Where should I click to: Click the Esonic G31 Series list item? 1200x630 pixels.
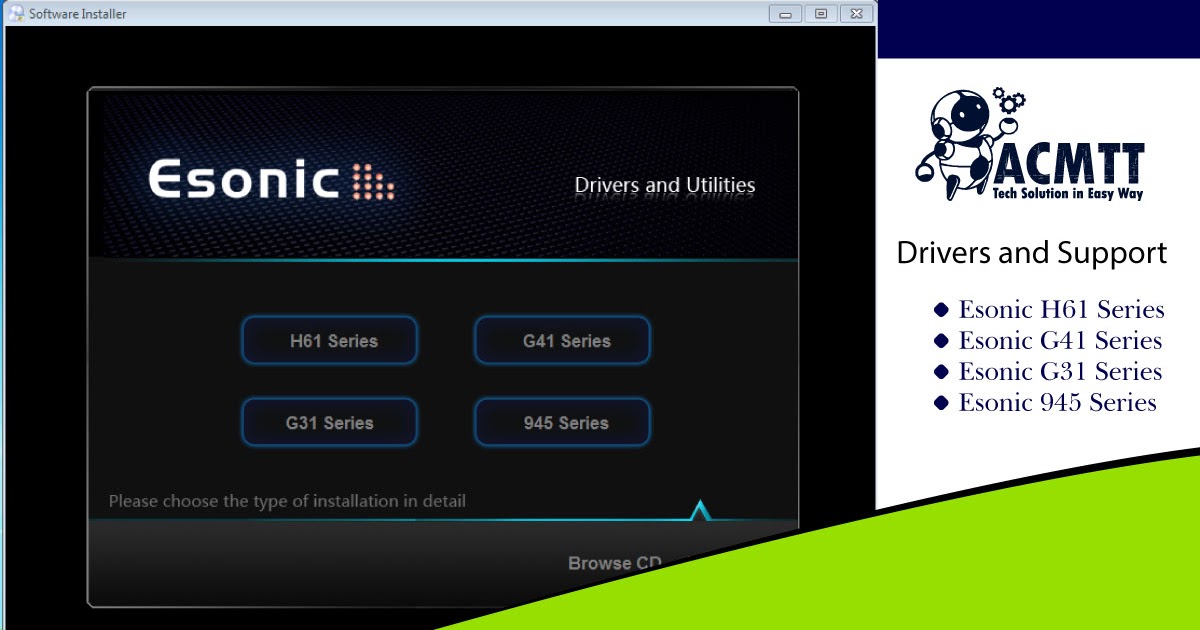tap(1048, 371)
